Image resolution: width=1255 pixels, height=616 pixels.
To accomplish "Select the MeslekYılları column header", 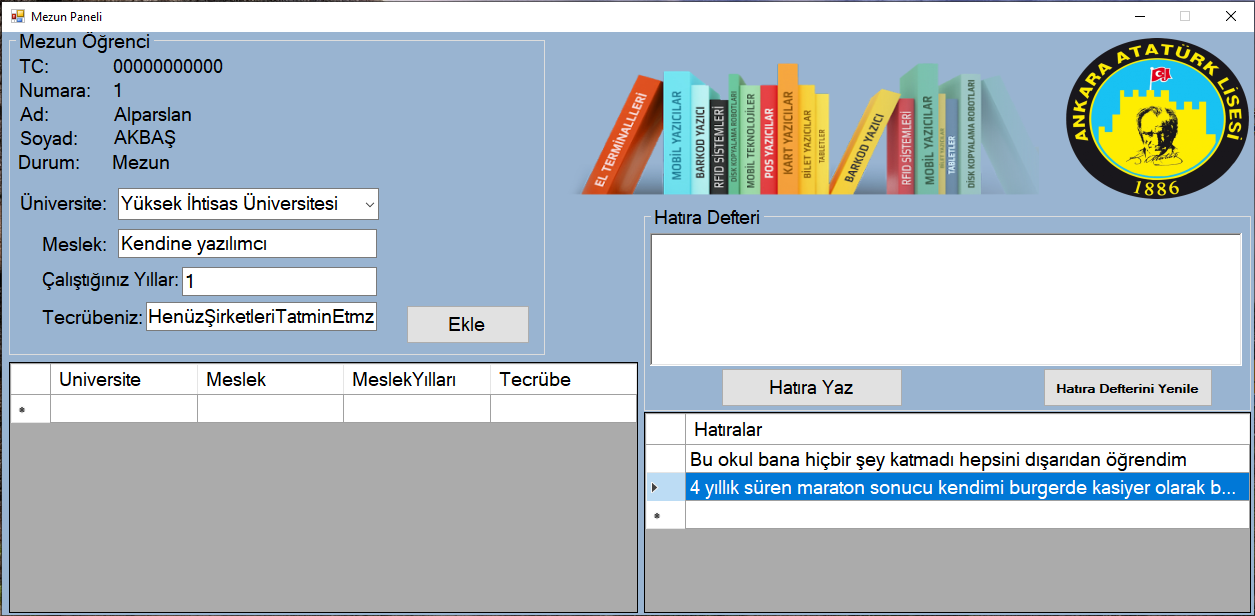I will 416,379.
